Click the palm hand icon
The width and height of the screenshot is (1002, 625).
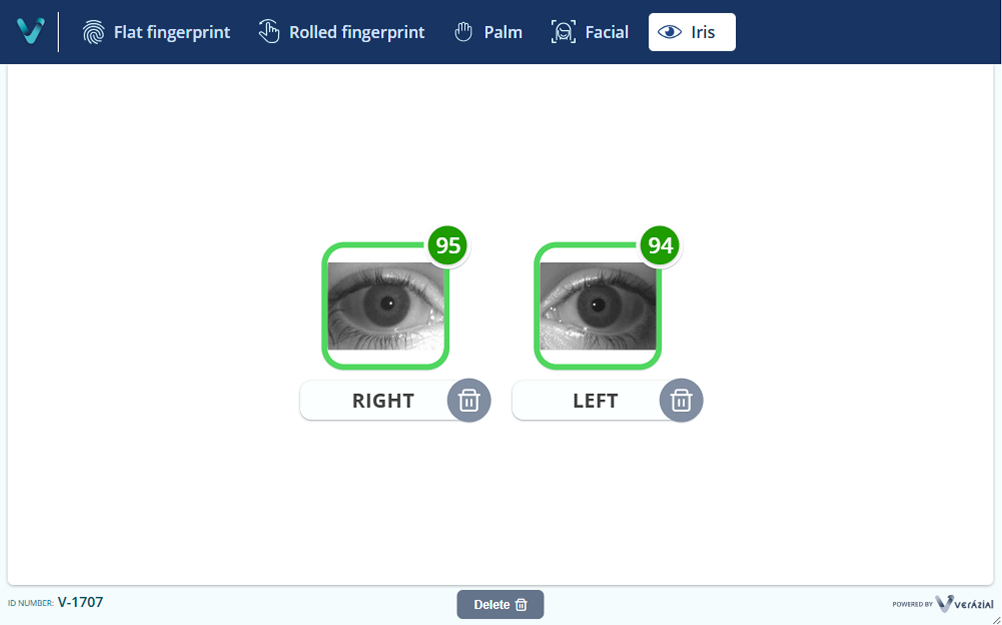(463, 32)
